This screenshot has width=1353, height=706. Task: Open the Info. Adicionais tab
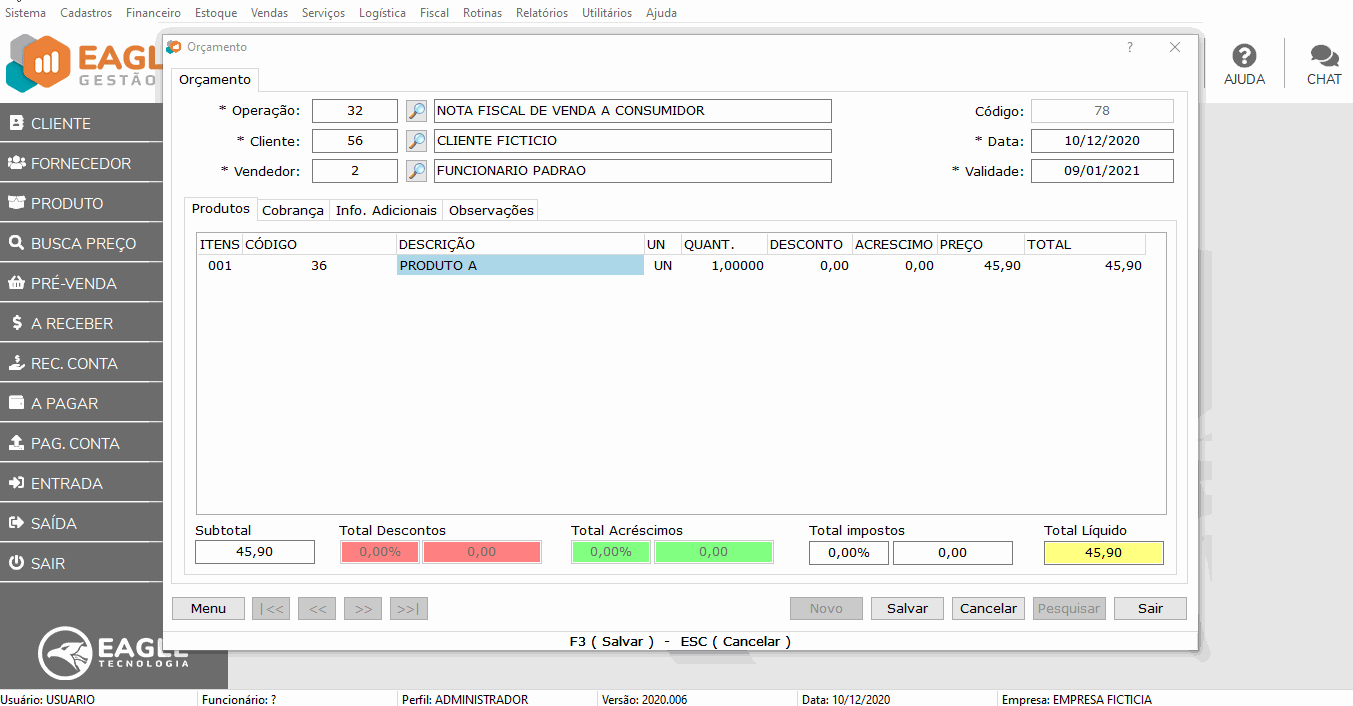tap(386, 210)
